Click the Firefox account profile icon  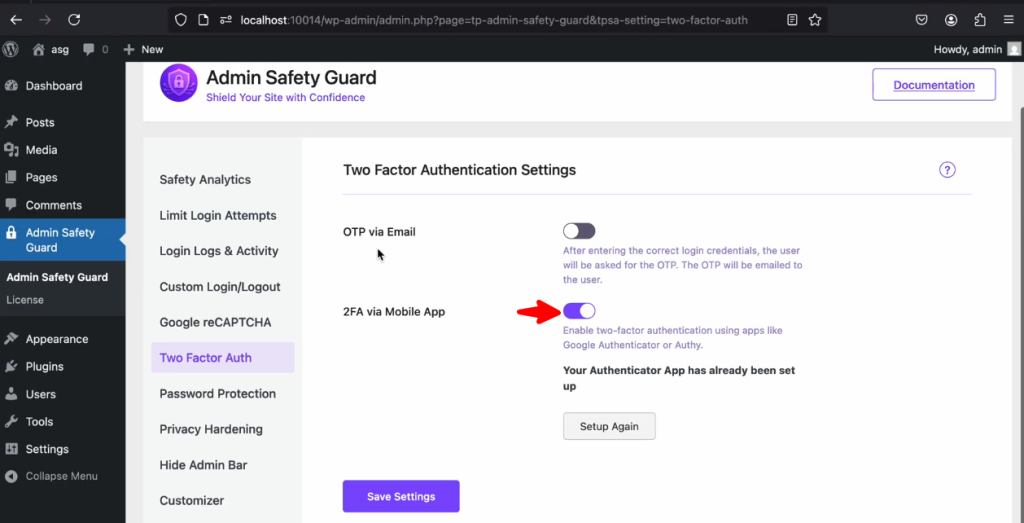[x=950, y=19]
